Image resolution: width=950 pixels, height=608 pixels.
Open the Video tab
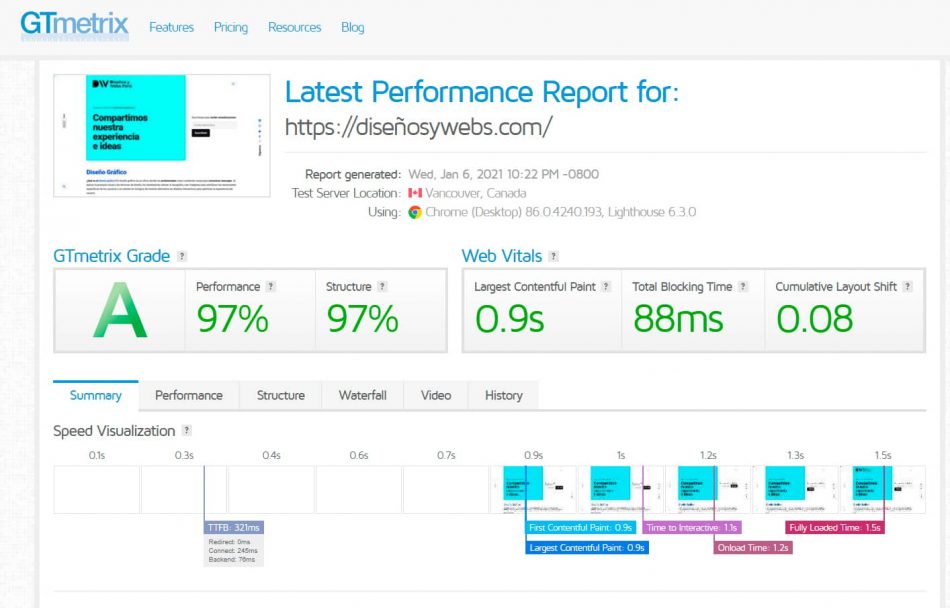pyautogui.click(x=436, y=395)
